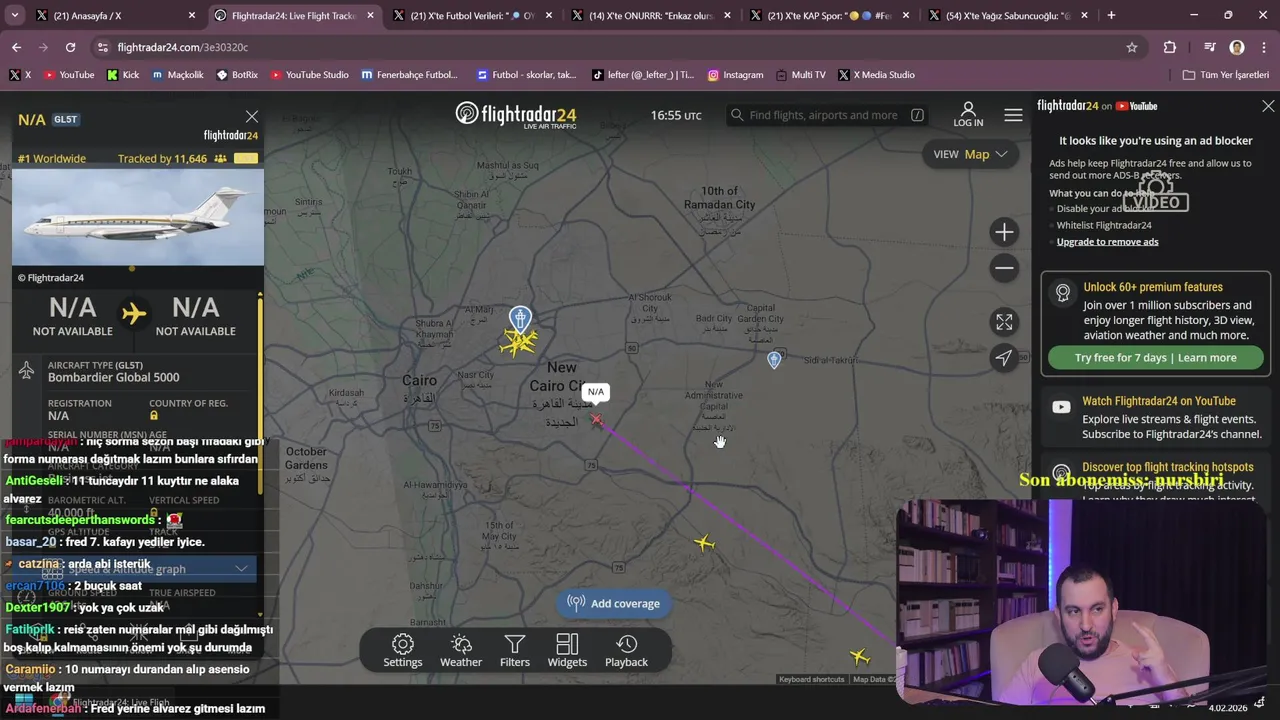This screenshot has width=1280, height=720.
Task: Close the YouTube side panel
Action: (x=1268, y=106)
